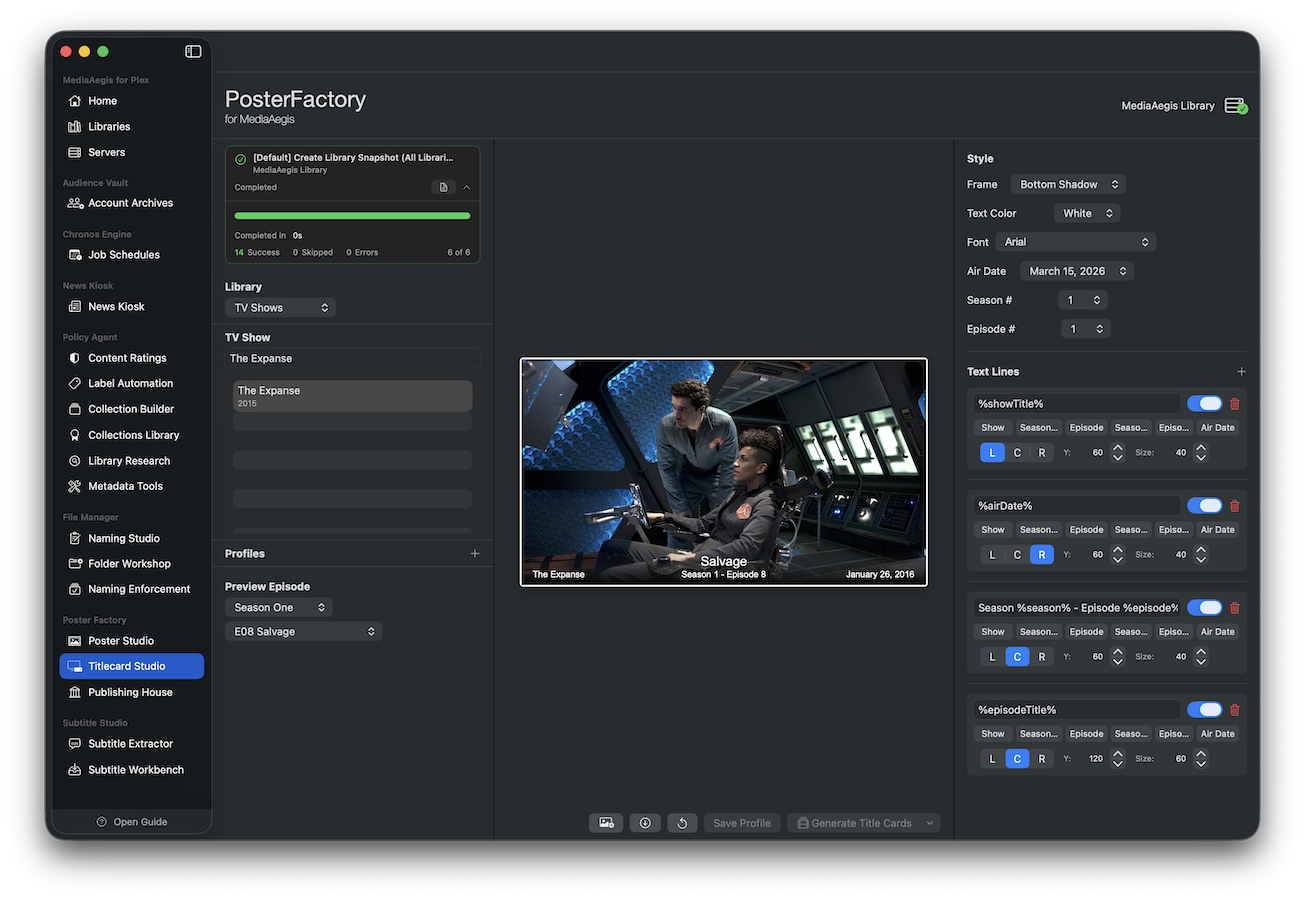The image size is (1305, 900).
Task: Switch off the Season %season% line toggle
Action: 1204,608
